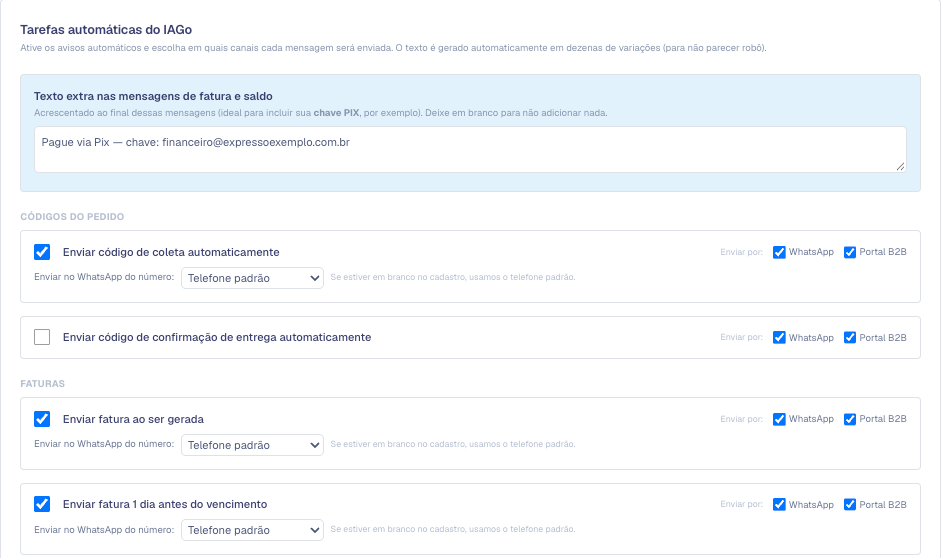
Task: Click "Enviar fatura ao ser gerada" label
Action: tap(133, 419)
